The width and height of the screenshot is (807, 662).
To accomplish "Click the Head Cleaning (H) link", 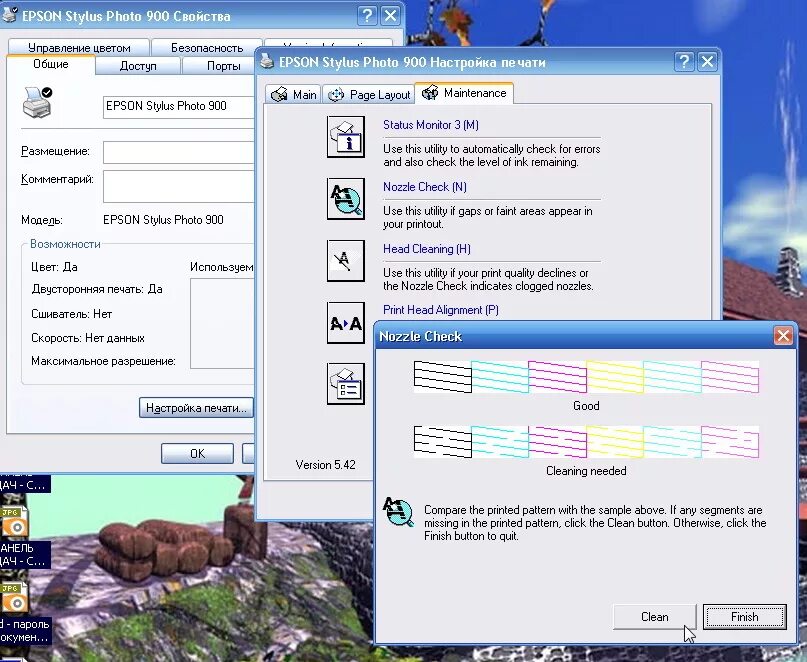I will pos(427,249).
